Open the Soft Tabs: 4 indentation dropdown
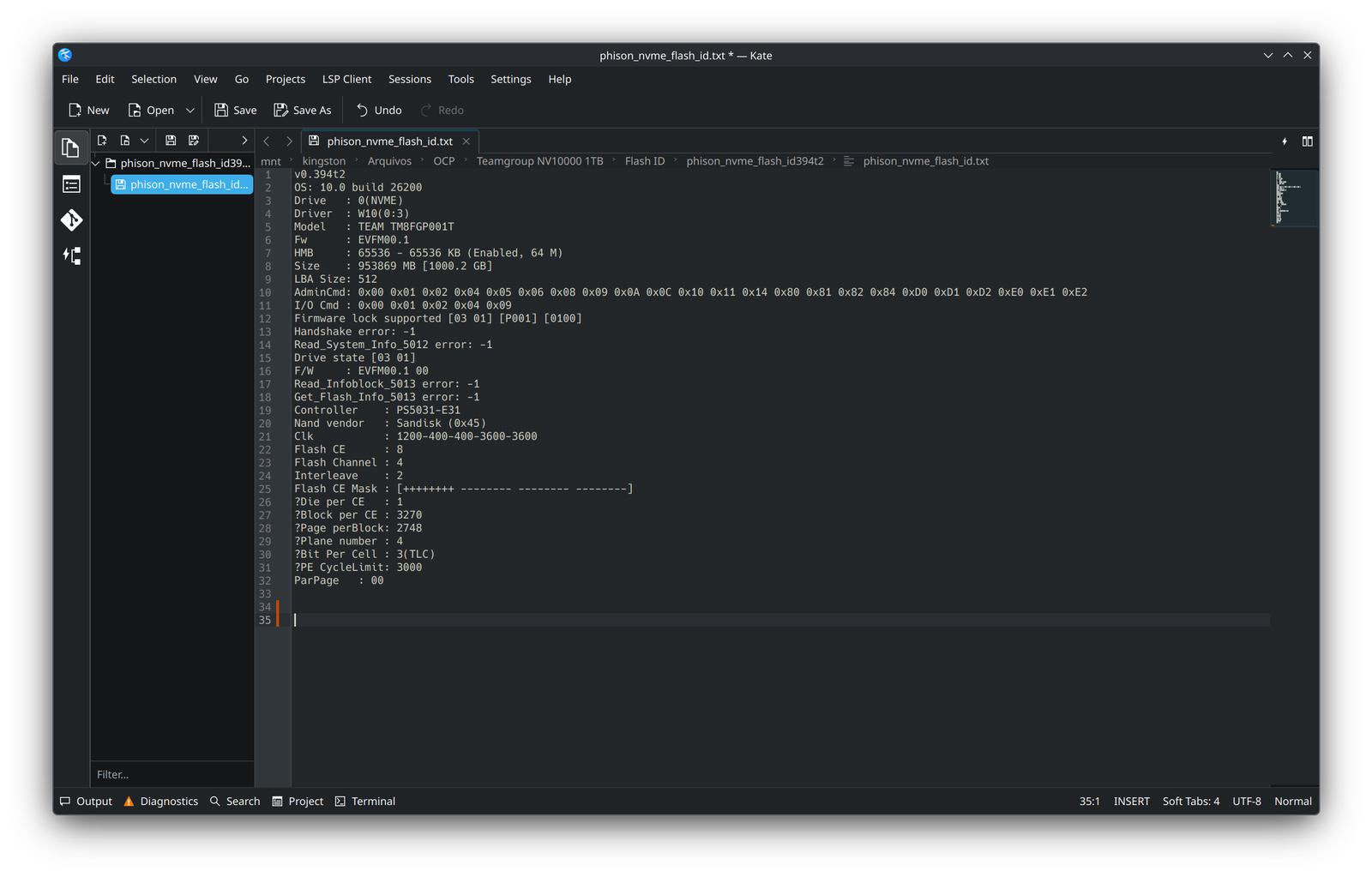Viewport: 1372px width, 877px height. [x=1191, y=802]
